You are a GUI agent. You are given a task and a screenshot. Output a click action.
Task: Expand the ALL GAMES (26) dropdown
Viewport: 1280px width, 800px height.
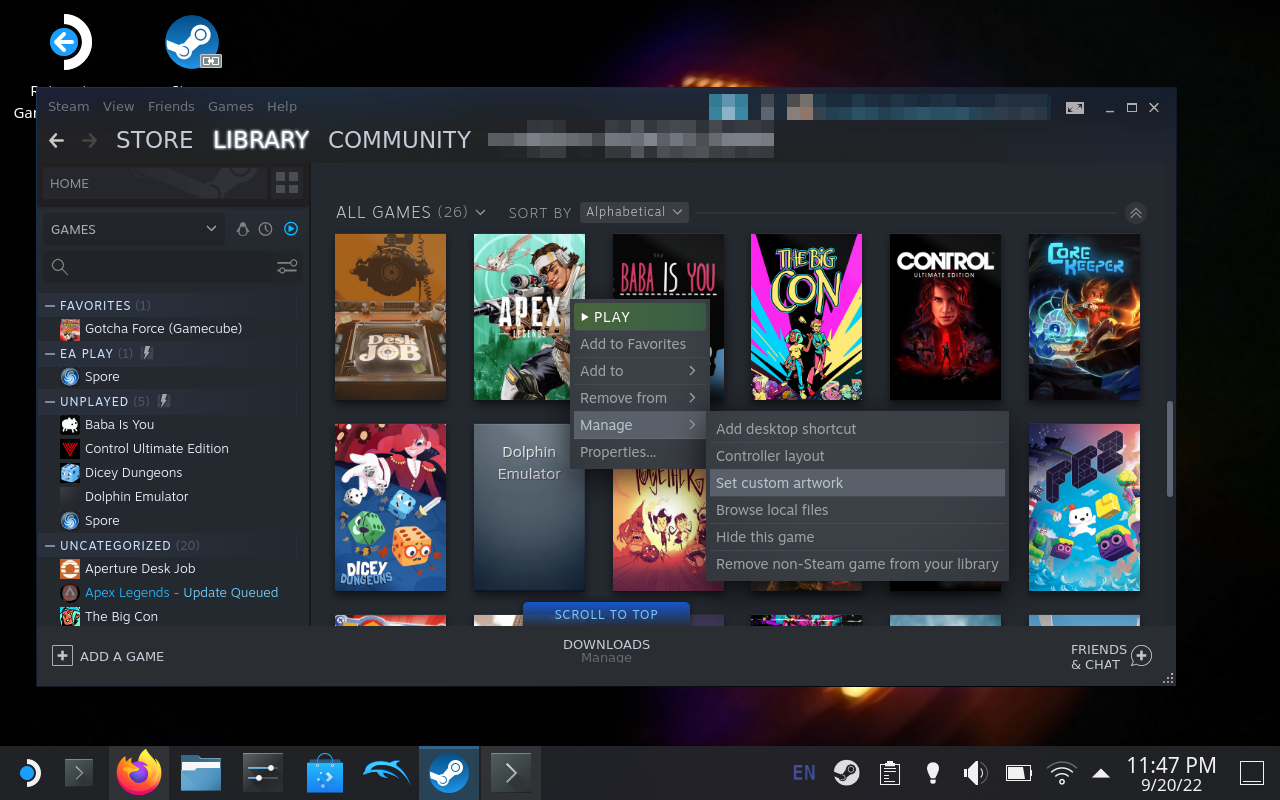[x=410, y=212]
